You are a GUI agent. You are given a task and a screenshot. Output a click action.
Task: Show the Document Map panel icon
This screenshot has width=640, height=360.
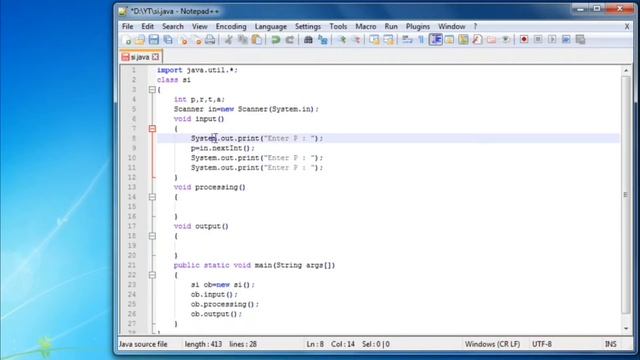(x=463, y=40)
